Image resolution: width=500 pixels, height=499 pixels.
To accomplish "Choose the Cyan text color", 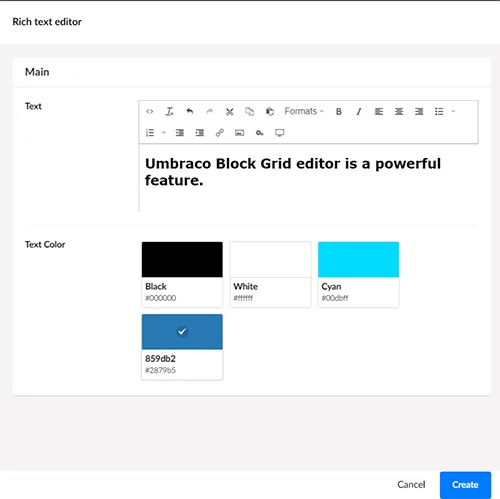I will click(x=358, y=274).
